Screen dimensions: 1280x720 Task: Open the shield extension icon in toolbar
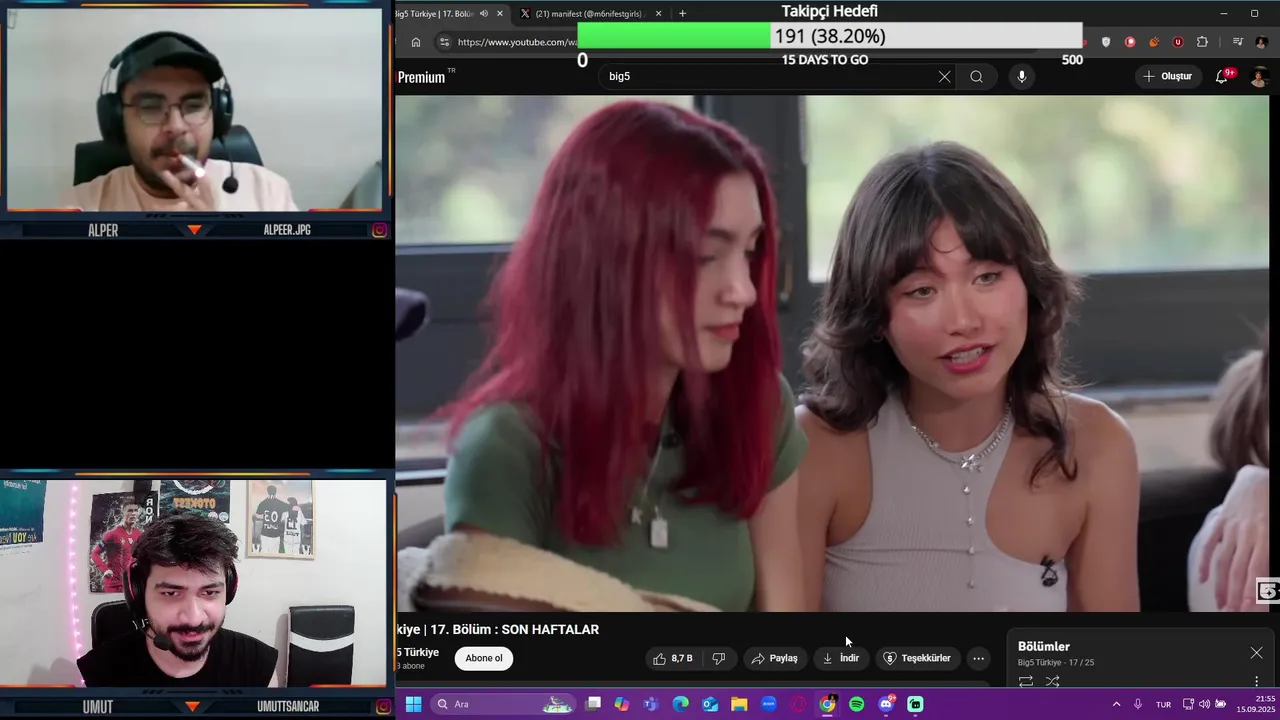point(1106,42)
